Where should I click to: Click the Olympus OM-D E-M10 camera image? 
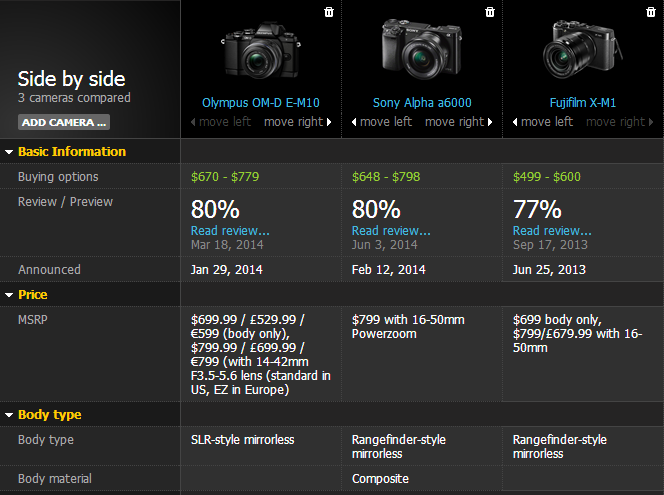point(260,50)
